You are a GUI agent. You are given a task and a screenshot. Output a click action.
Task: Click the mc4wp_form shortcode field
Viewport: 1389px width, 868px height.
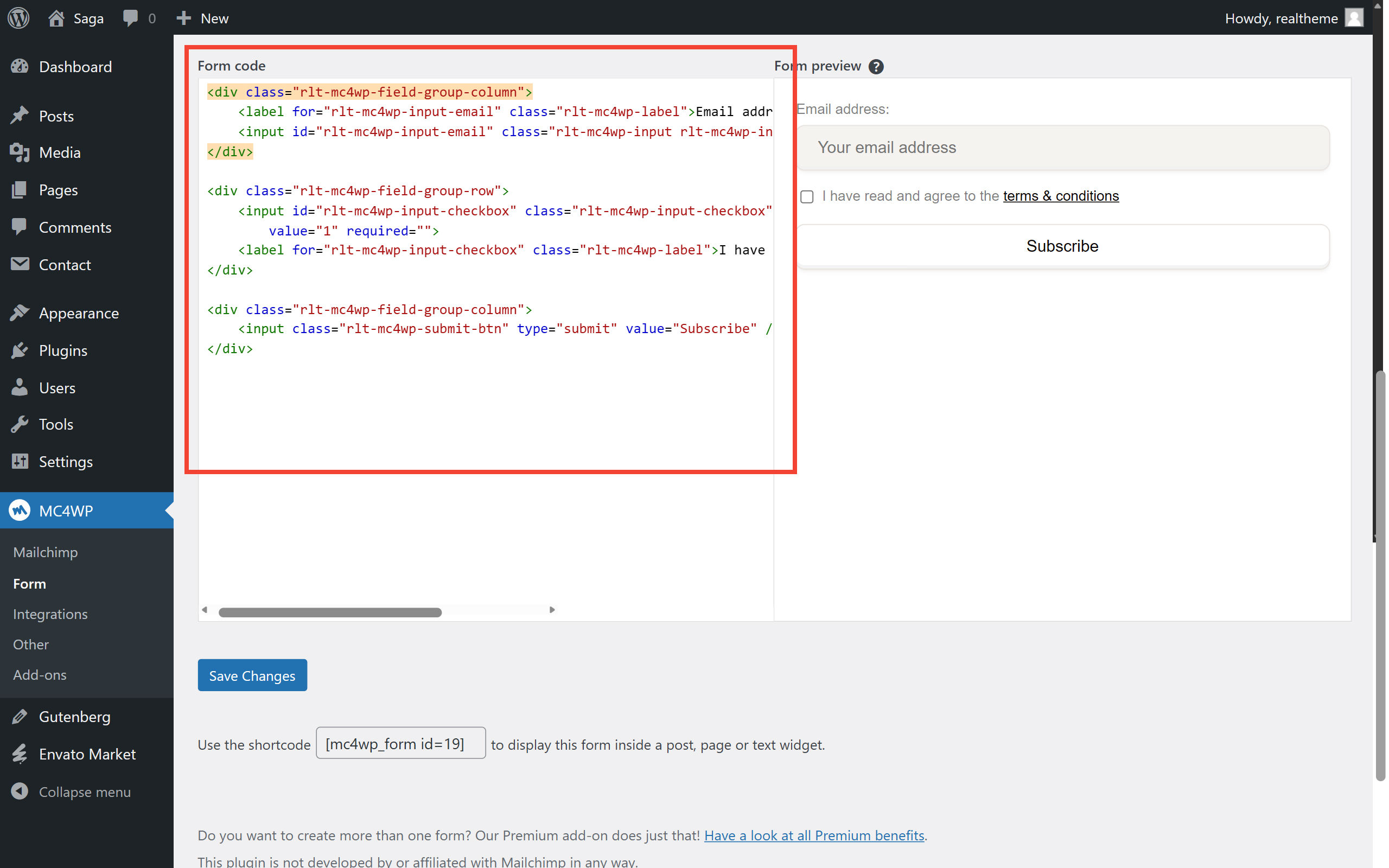coord(400,743)
